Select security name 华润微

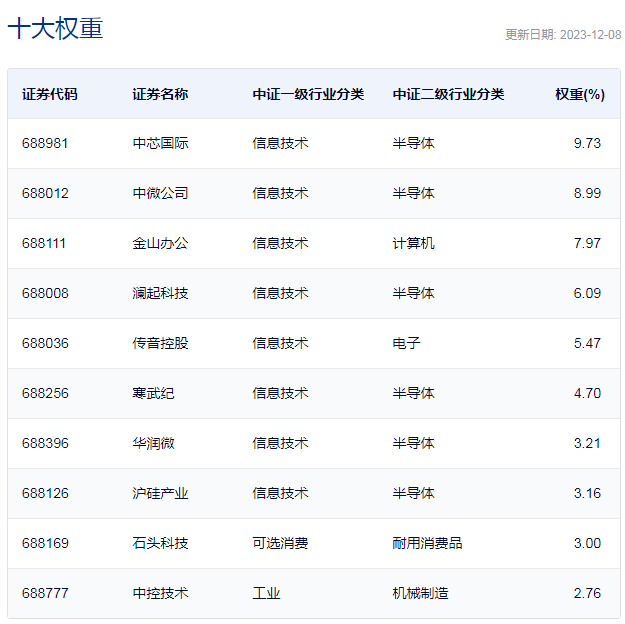153,443
